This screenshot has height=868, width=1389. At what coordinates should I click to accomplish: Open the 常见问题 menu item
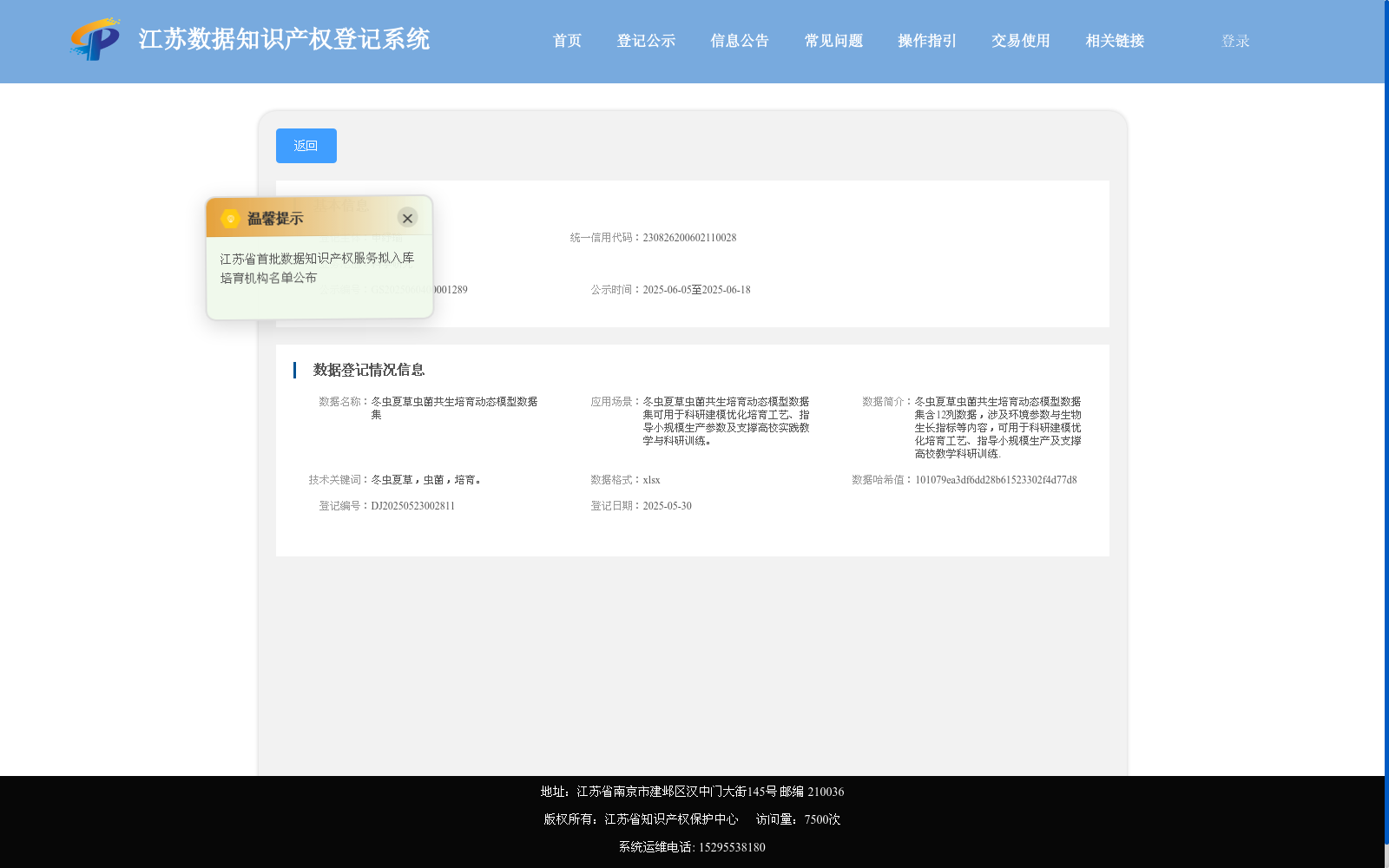[833, 41]
